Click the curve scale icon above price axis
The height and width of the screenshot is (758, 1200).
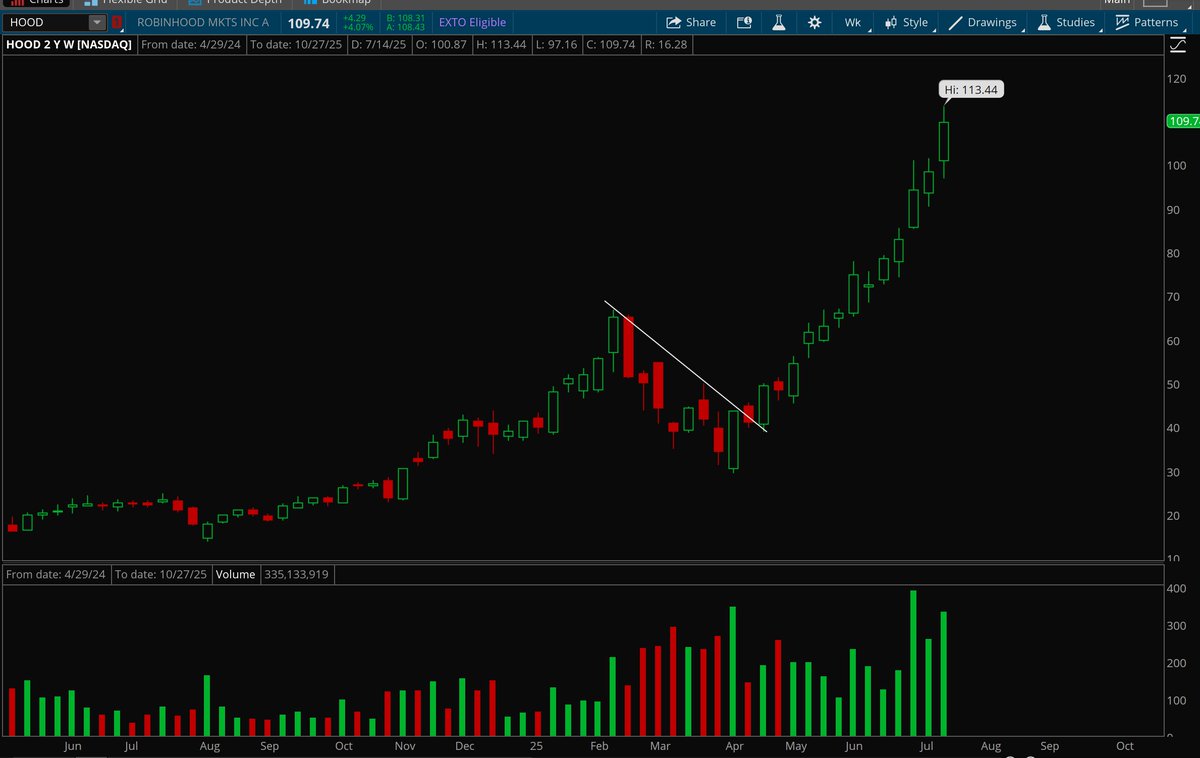click(x=1178, y=44)
